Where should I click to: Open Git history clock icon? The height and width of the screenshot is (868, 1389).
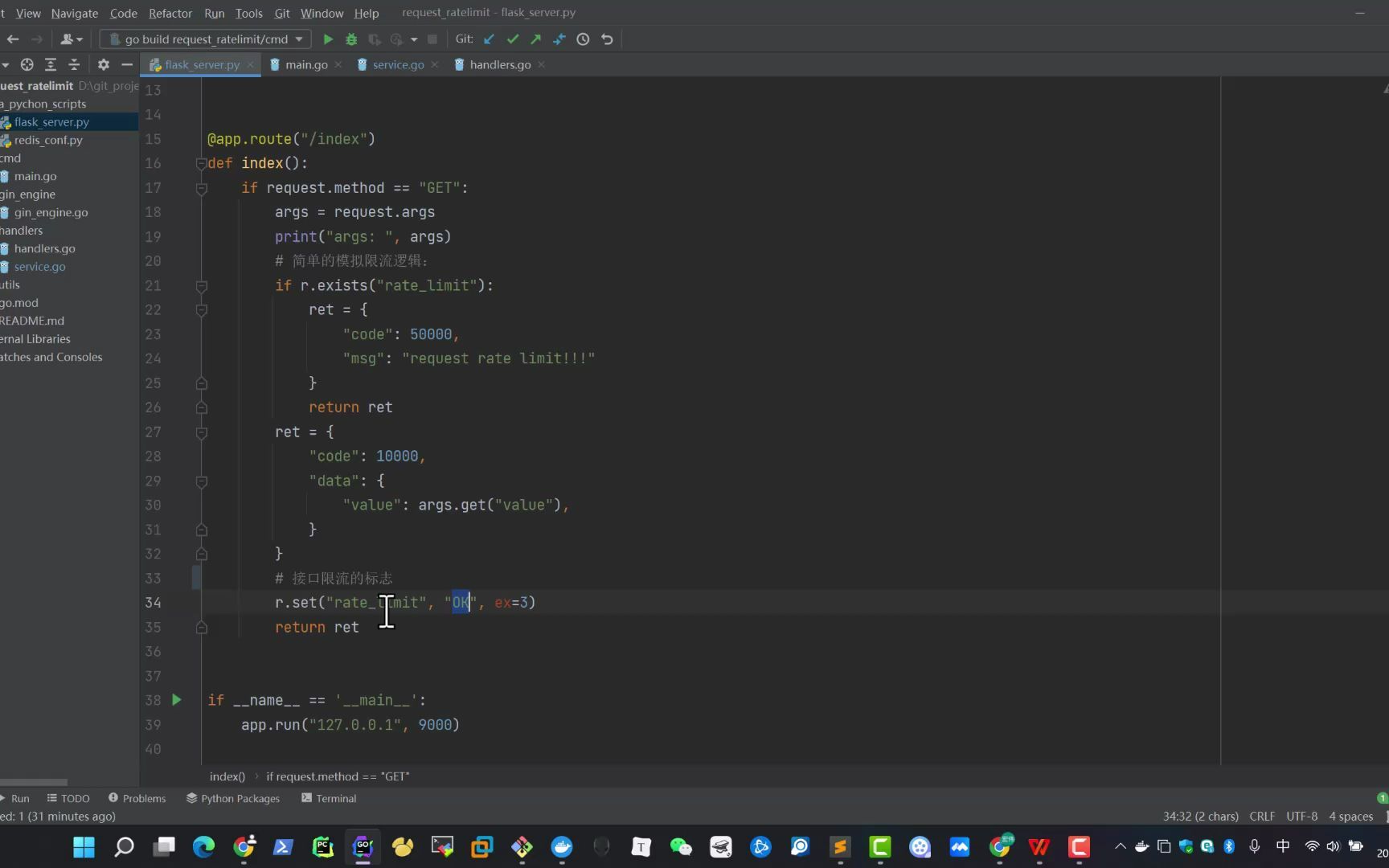tap(583, 39)
